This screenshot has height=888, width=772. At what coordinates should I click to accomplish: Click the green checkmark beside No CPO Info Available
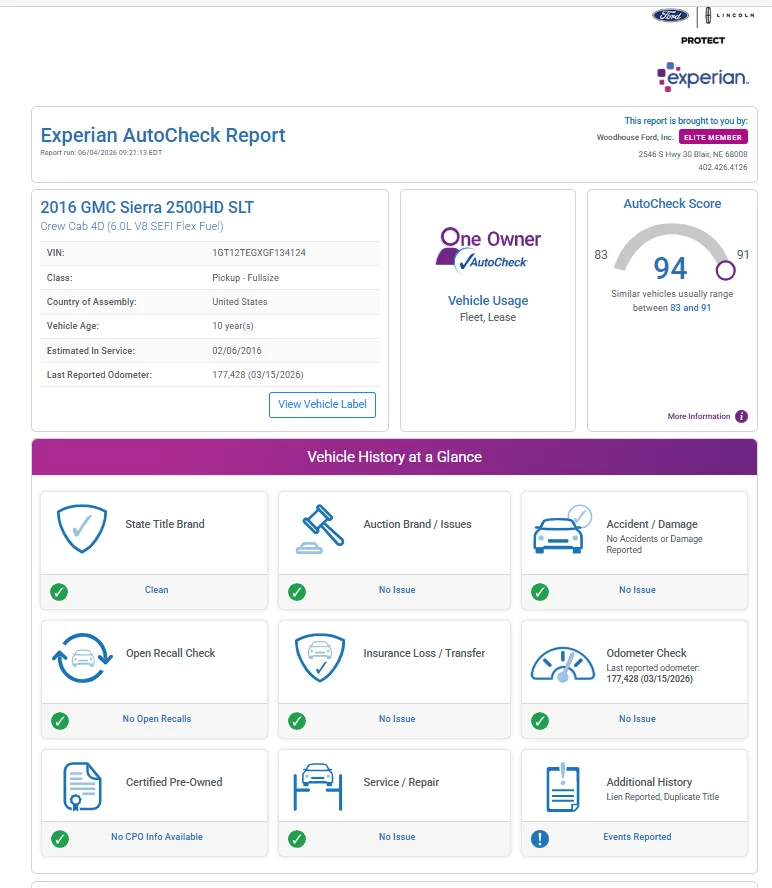[x=59, y=839]
